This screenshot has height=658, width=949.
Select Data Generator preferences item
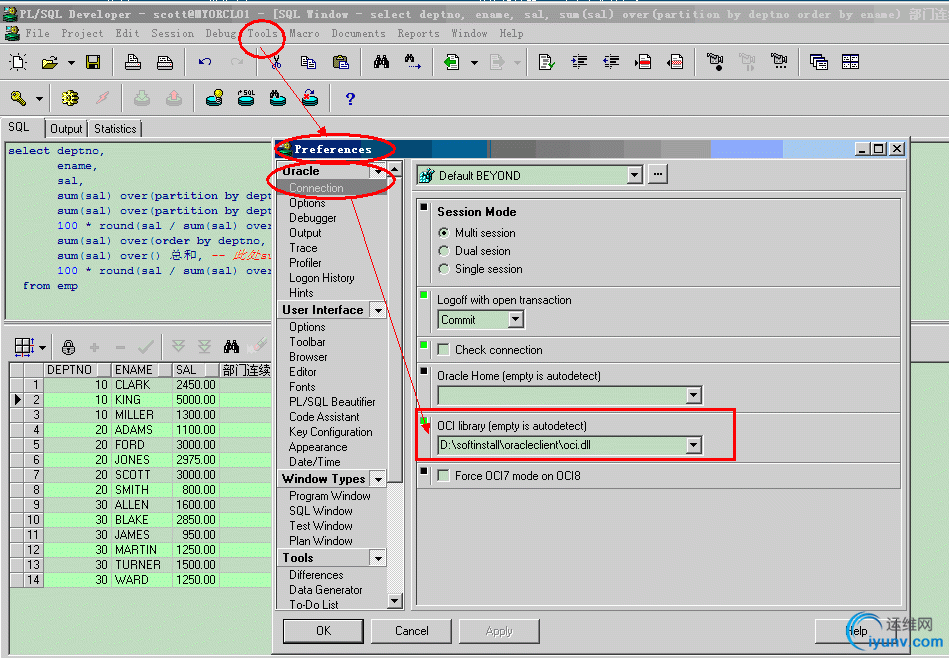tap(326, 590)
